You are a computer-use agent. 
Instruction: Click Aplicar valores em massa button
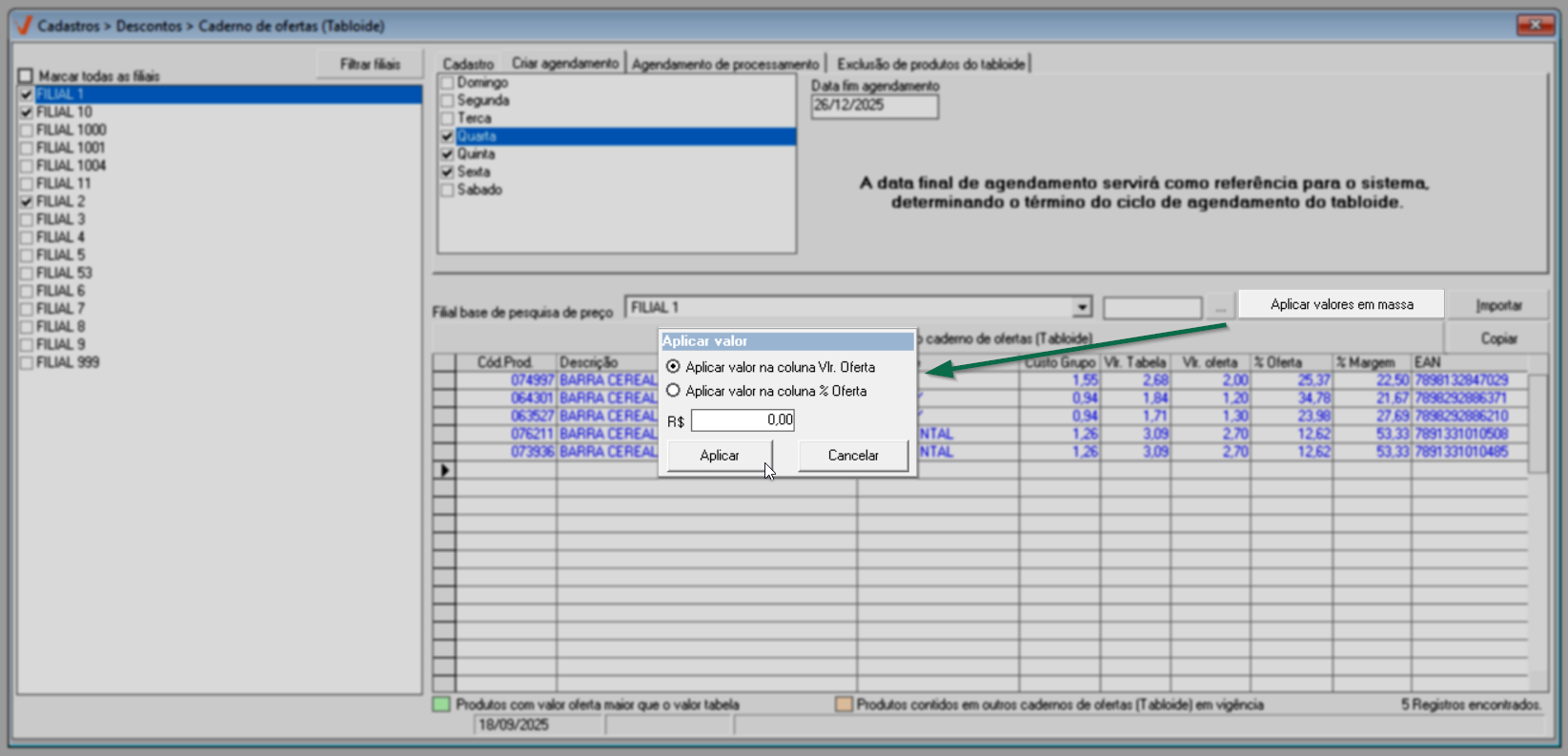point(1341,304)
